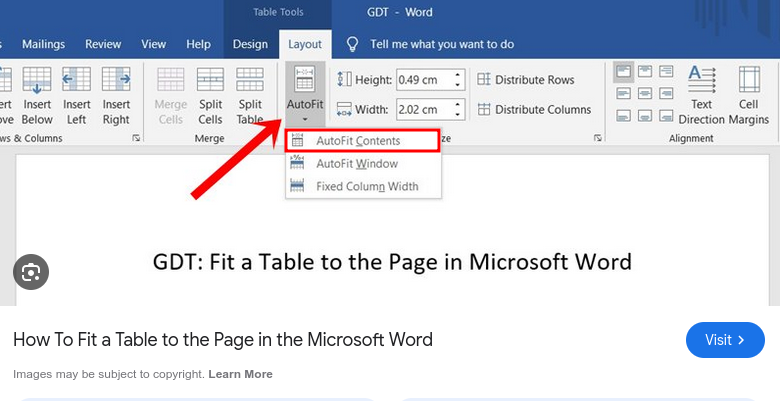Select Align Bottom Left cell alignment
Image resolution: width=780 pixels, height=401 pixels.
point(623,116)
